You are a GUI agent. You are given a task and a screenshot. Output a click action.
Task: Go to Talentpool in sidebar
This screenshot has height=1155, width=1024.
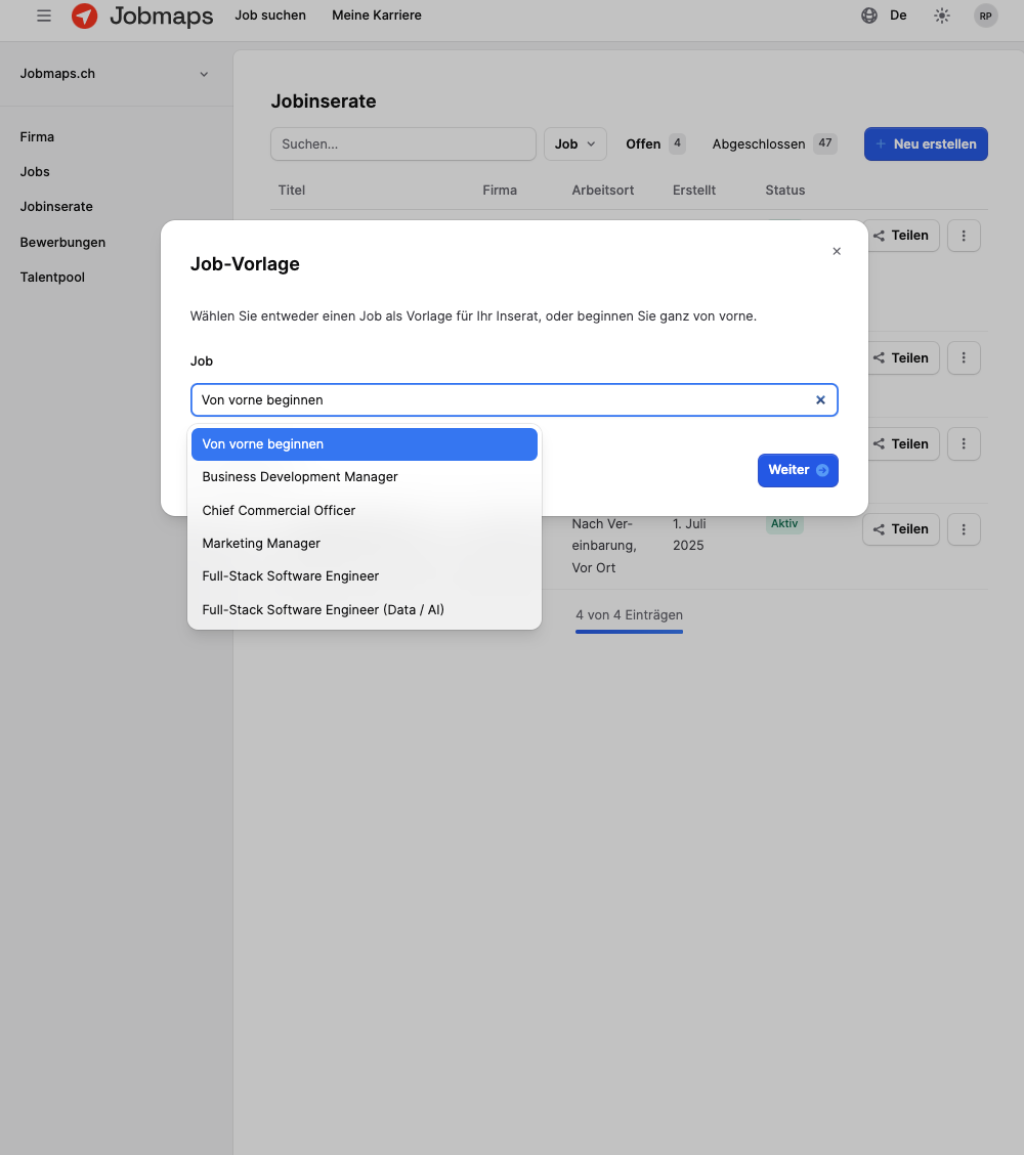(52, 277)
